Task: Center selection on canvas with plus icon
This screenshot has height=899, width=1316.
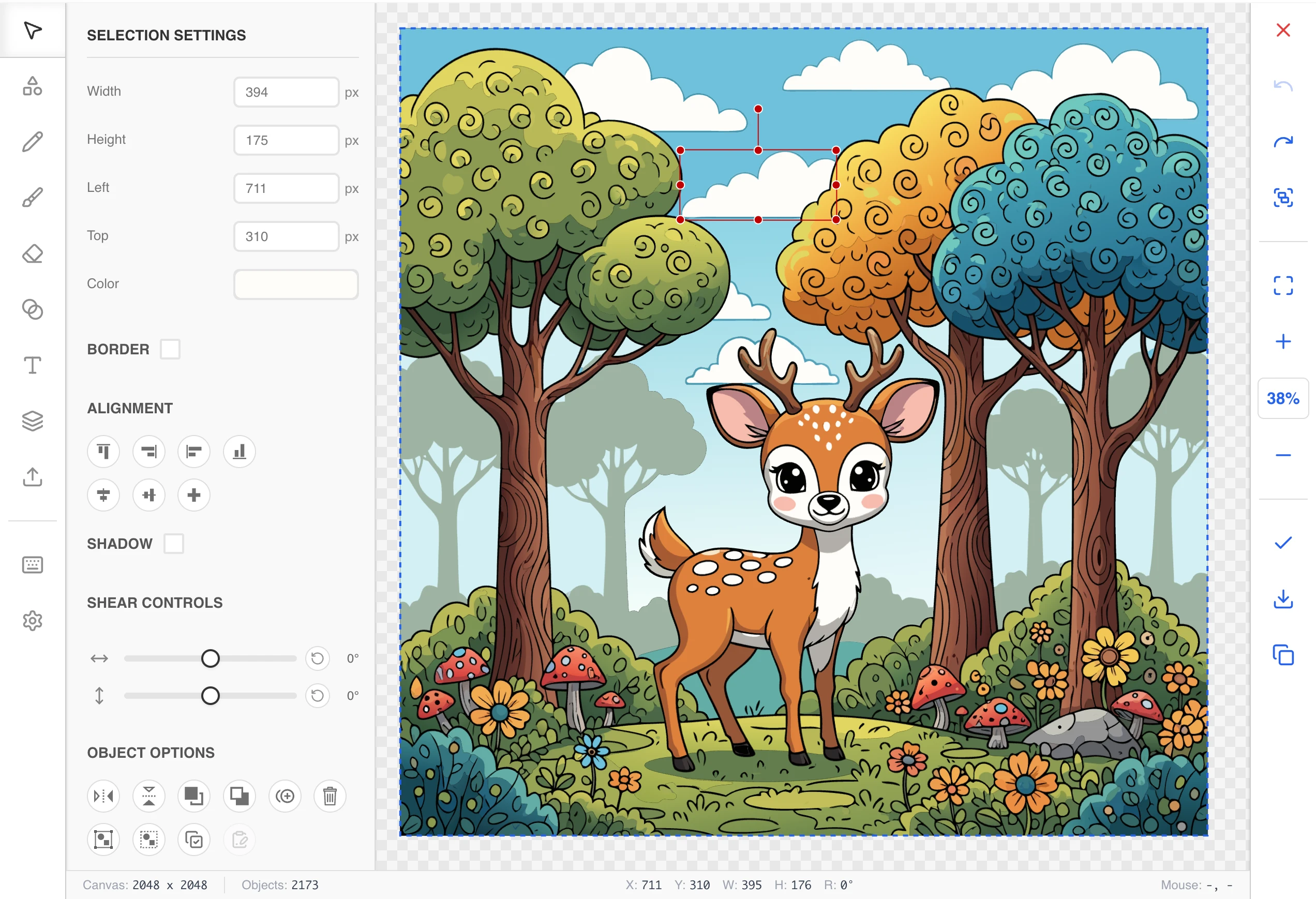Action: pos(193,495)
